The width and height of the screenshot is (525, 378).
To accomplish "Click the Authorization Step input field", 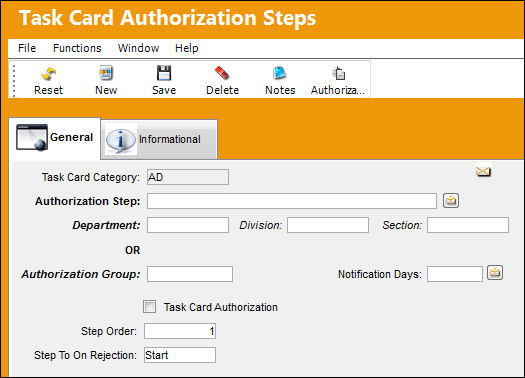I will [292, 201].
